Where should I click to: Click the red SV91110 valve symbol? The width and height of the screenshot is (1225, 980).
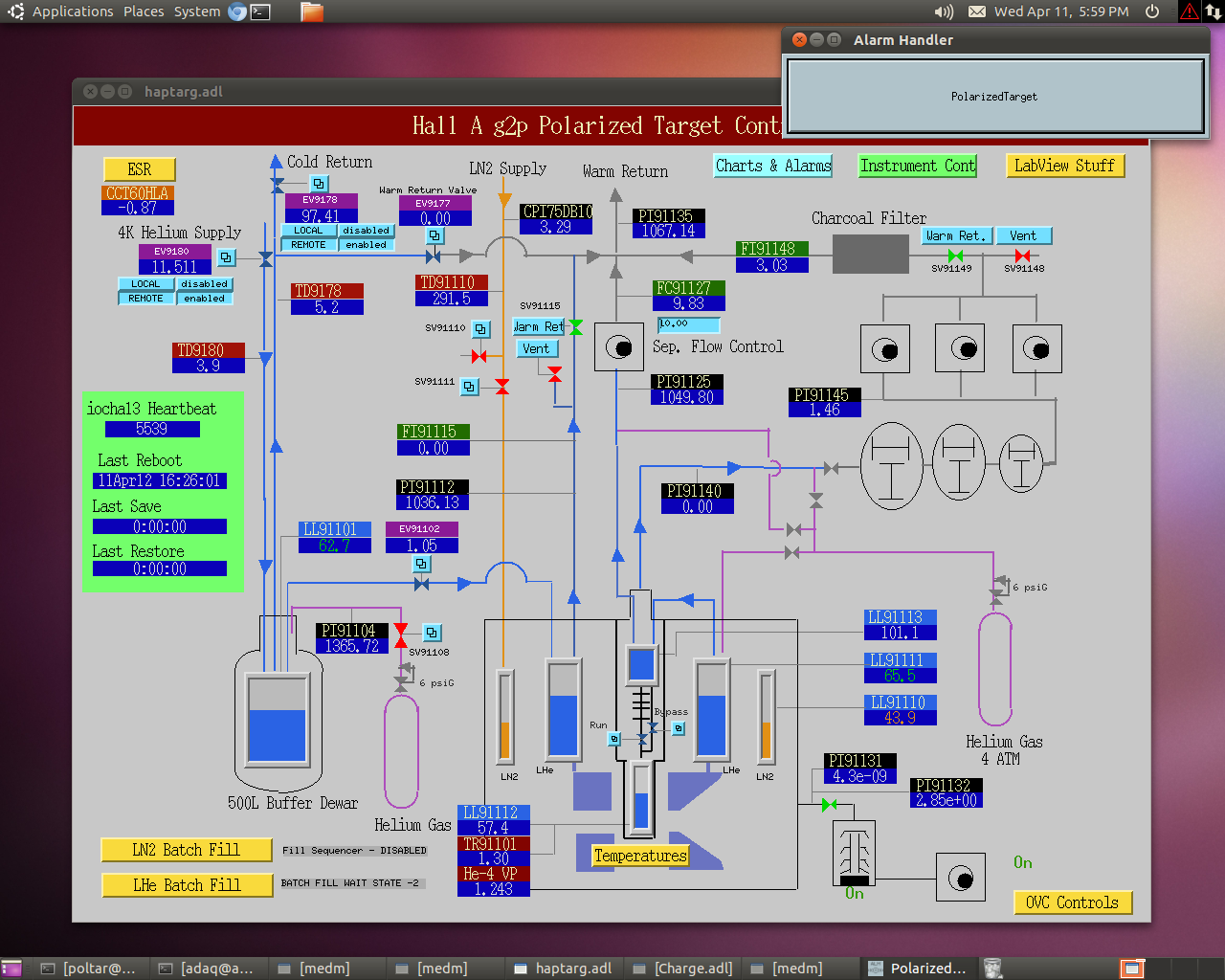pyautogui.click(x=479, y=356)
